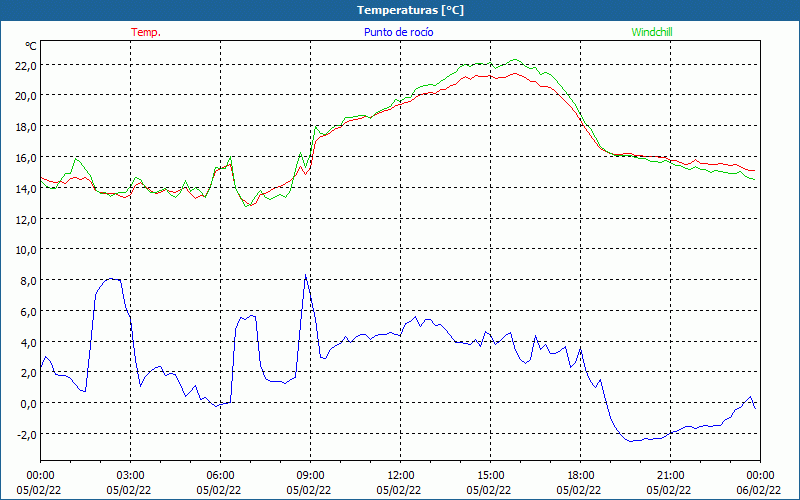
Task: Click the "22,0" y-axis value
Action: pyautogui.click(x=26, y=65)
